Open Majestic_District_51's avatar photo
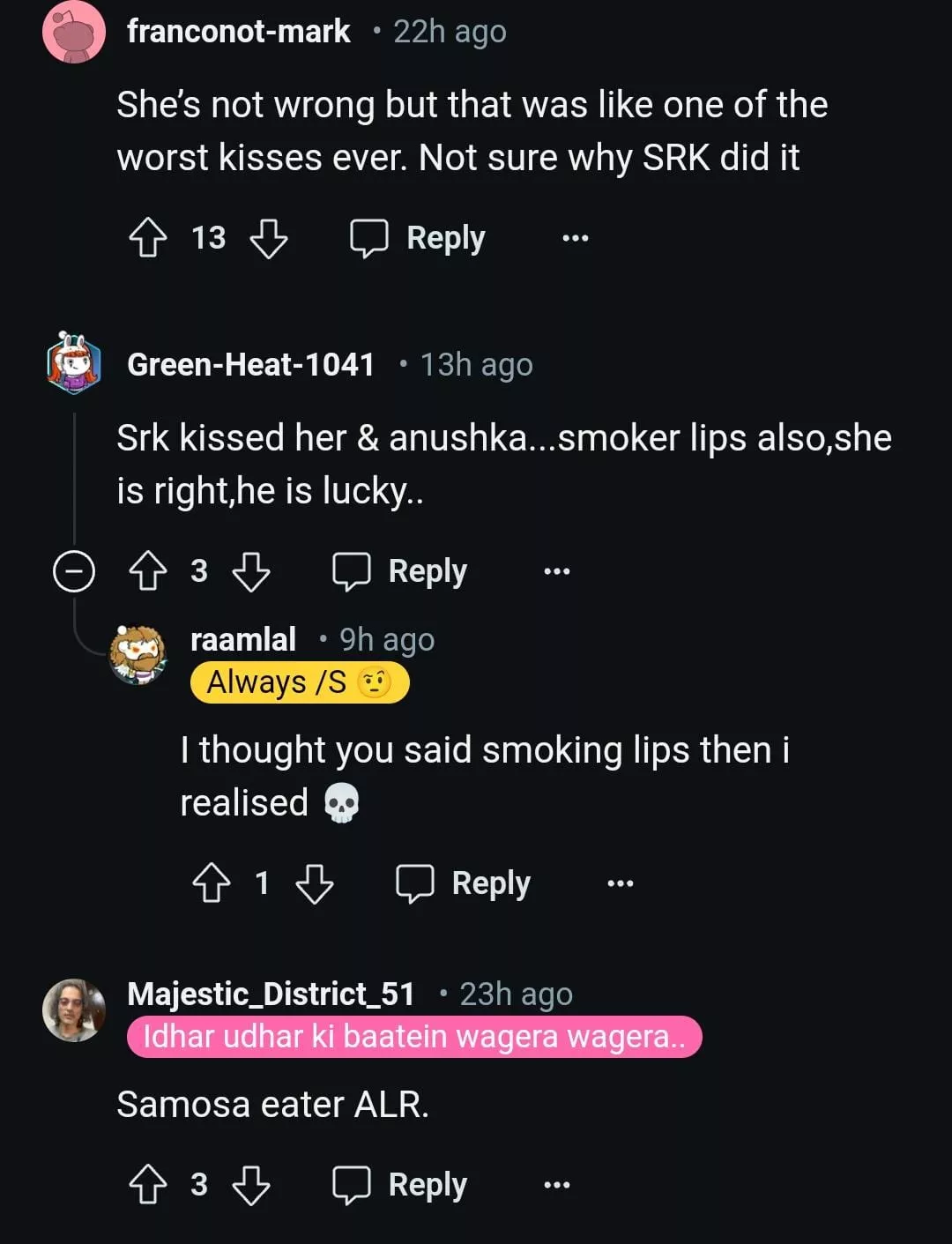Image resolution: width=952 pixels, height=1244 pixels. (x=74, y=1009)
